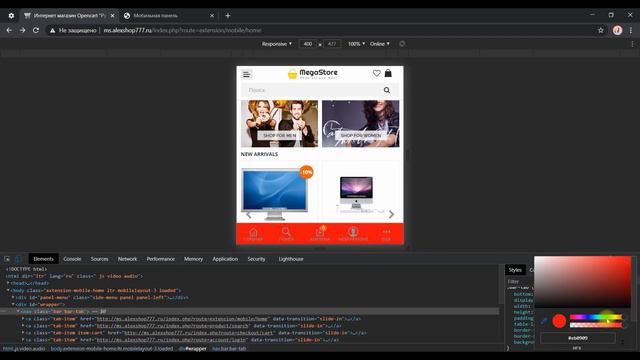Select the Styles pane tab
Image resolution: width=640 pixels, height=360 pixels.
[515, 270]
